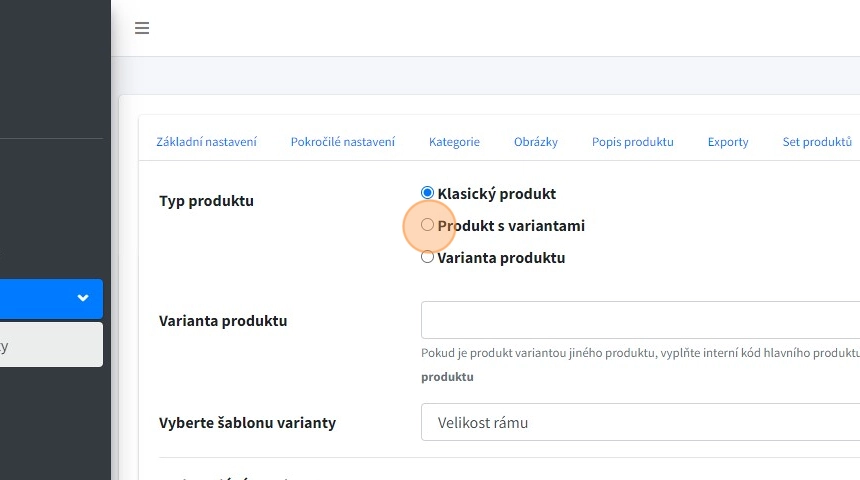
Task: Open the Exporty tab
Action: pos(727,142)
